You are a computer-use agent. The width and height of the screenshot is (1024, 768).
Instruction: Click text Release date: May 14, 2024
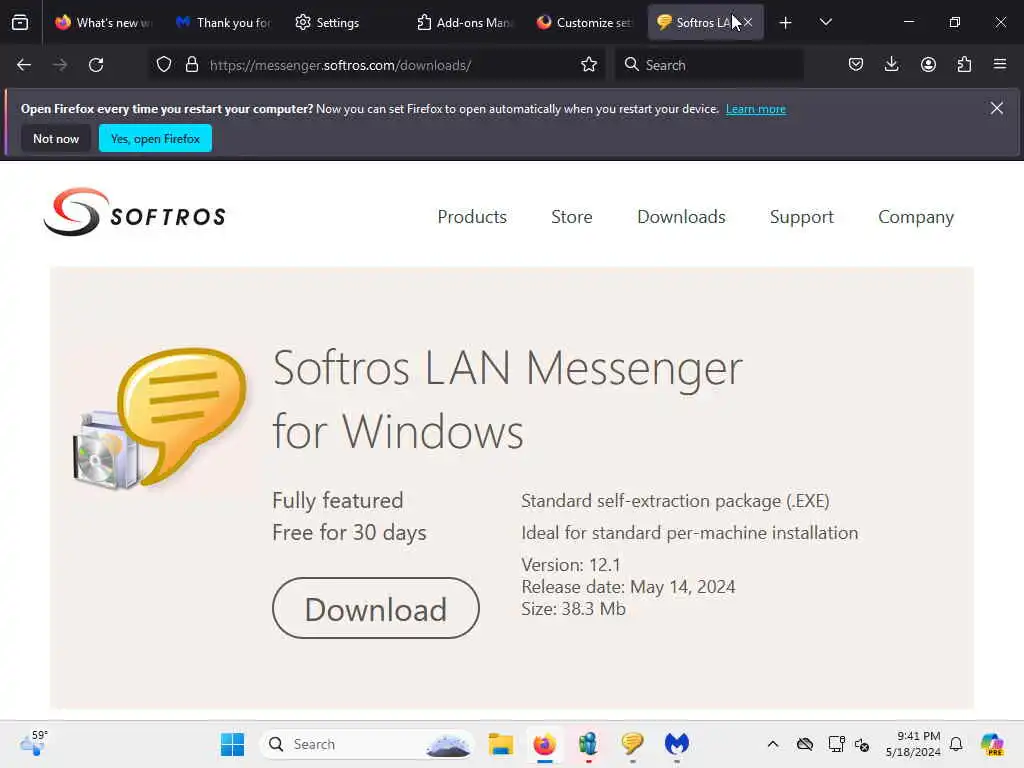(x=628, y=587)
